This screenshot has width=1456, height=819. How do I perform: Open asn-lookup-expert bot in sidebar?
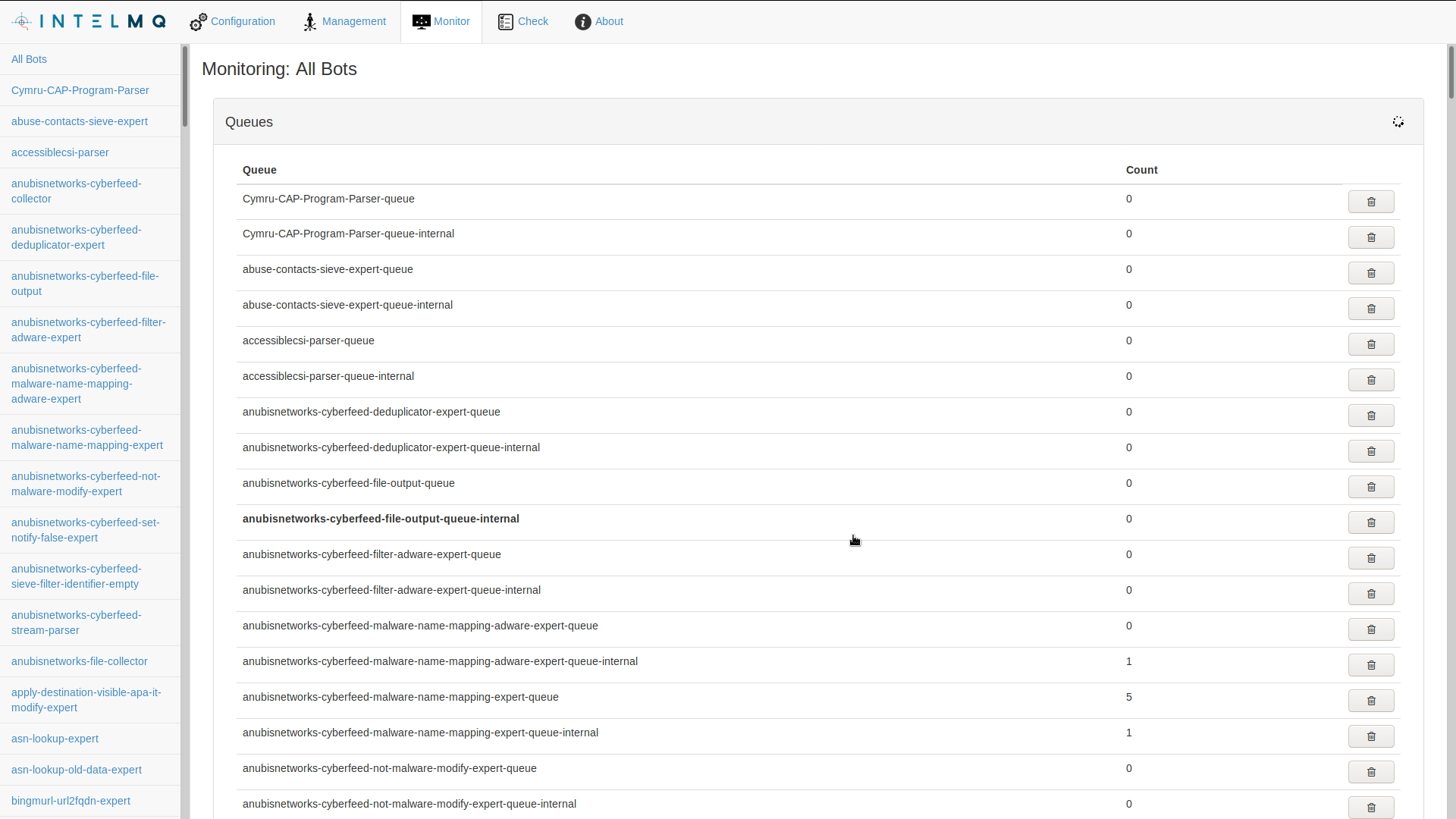click(55, 739)
